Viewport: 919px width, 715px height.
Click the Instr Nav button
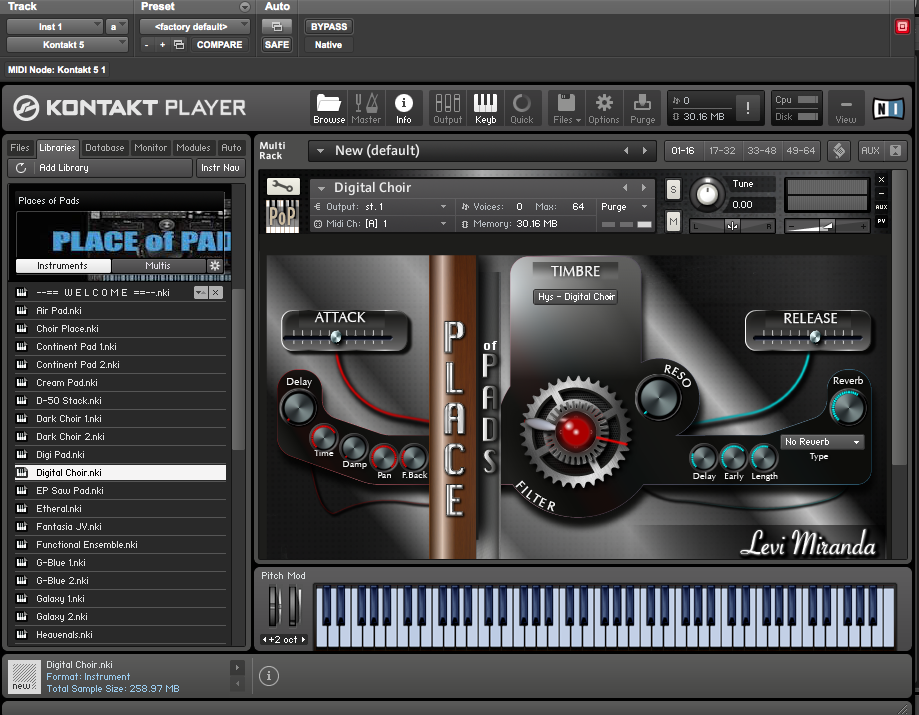click(220, 168)
